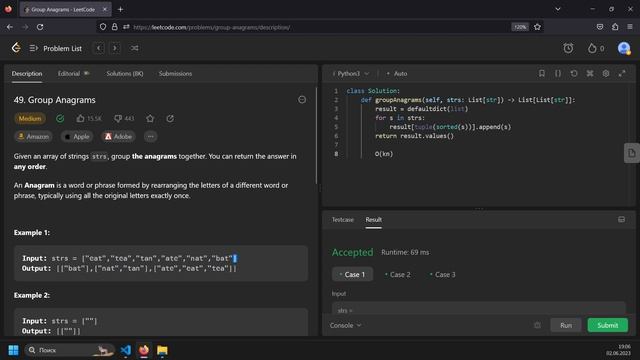Click the LeetCode logo icon
This screenshot has height=360, width=640.
click(16, 48)
